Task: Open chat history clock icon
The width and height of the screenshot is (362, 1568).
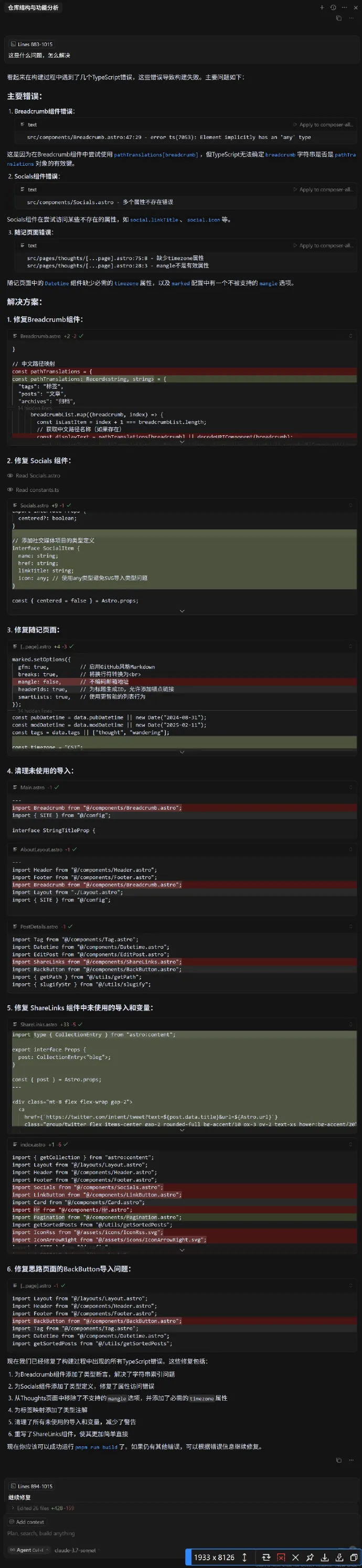Action: [333, 7]
